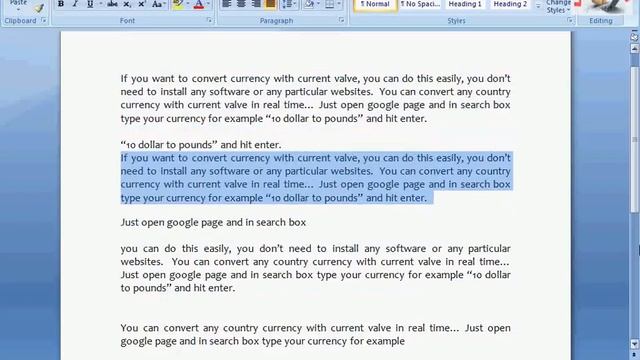The width and height of the screenshot is (640, 360).
Task: Toggle Superscript formatting
Action: point(142,4)
